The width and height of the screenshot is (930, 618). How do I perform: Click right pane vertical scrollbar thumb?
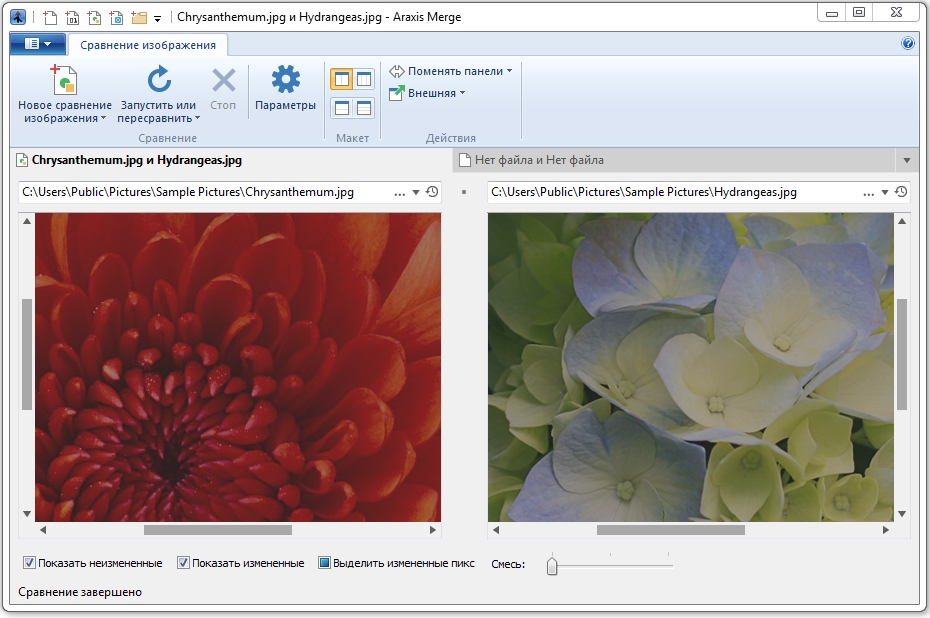coord(902,354)
